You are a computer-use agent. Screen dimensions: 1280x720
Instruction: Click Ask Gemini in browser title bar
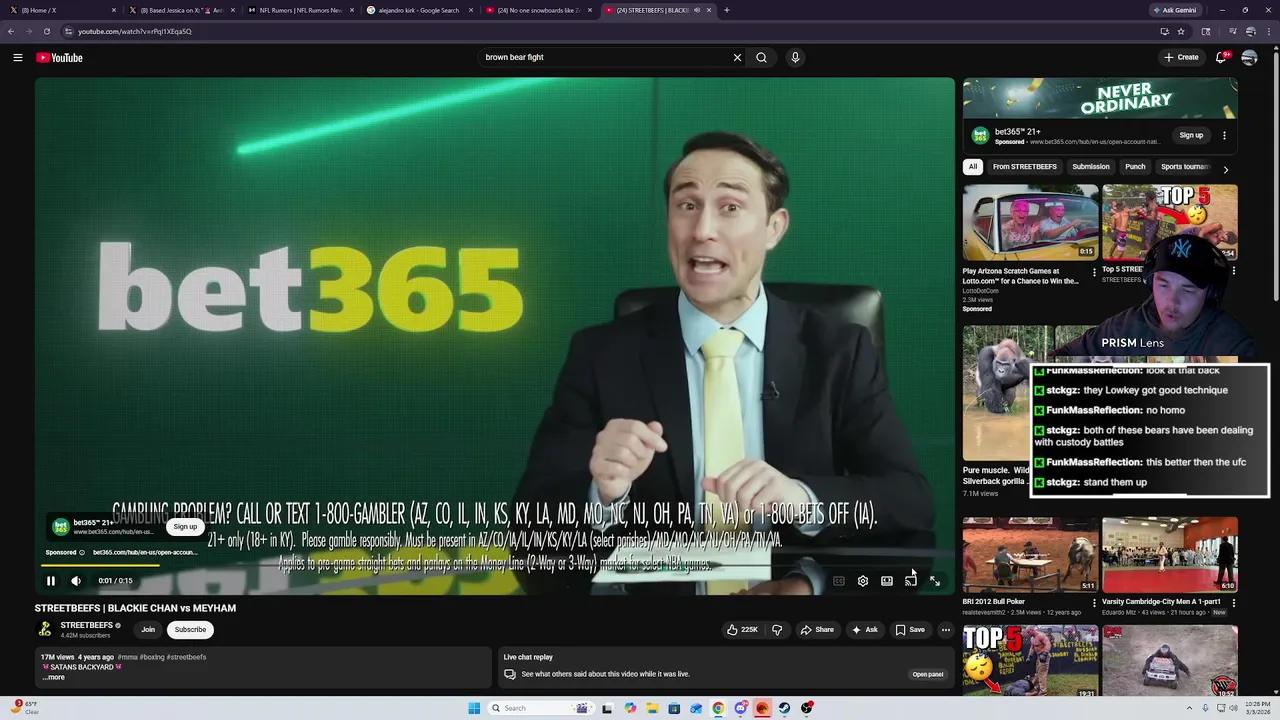(x=1173, y=10)
